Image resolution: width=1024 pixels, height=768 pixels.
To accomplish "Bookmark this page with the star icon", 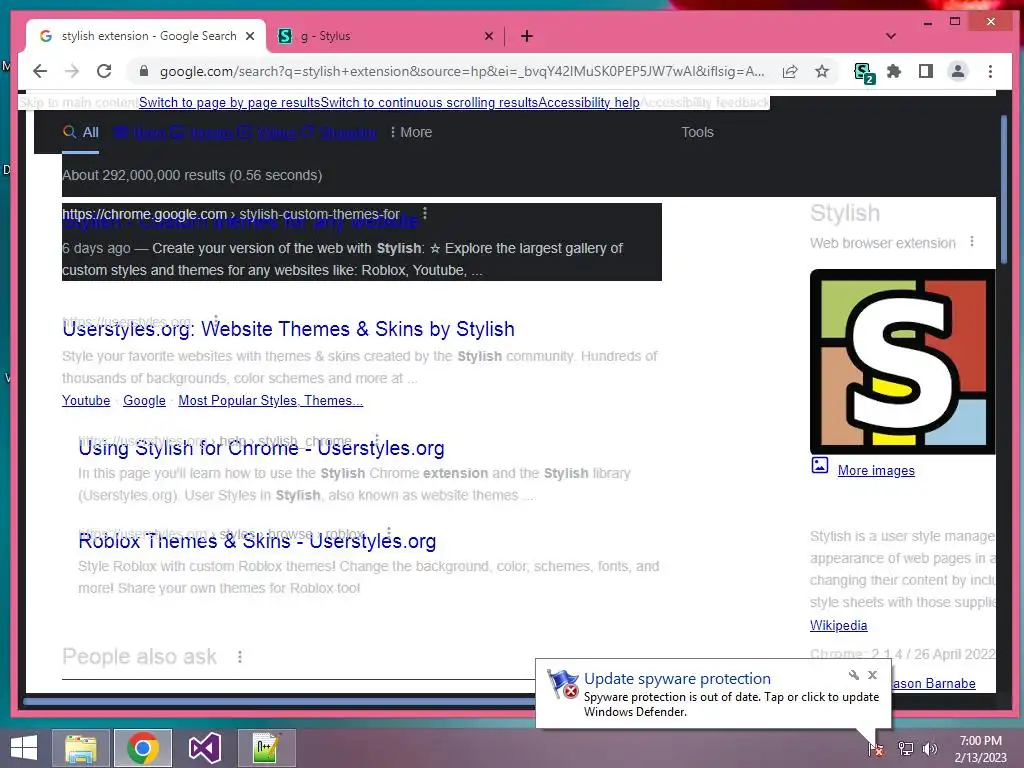I will coord(822,71).
